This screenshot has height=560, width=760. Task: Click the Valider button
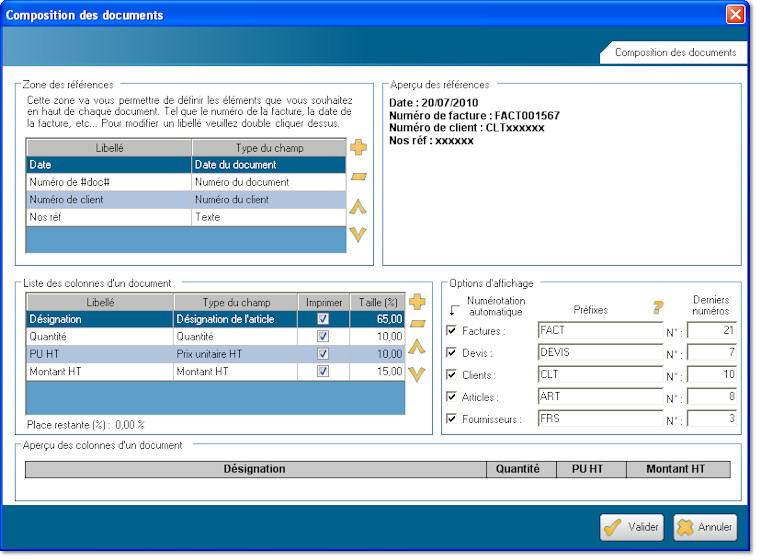(632, 527)
